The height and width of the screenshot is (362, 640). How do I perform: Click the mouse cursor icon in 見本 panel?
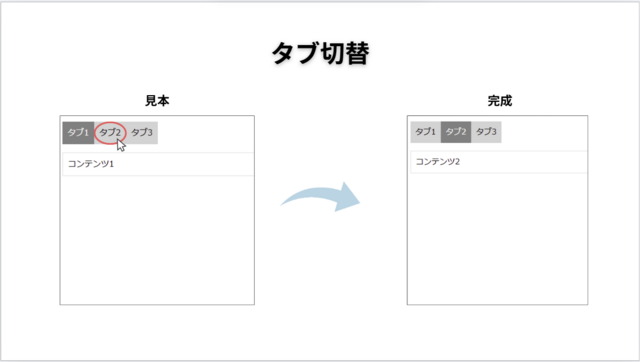coord(121,145)
